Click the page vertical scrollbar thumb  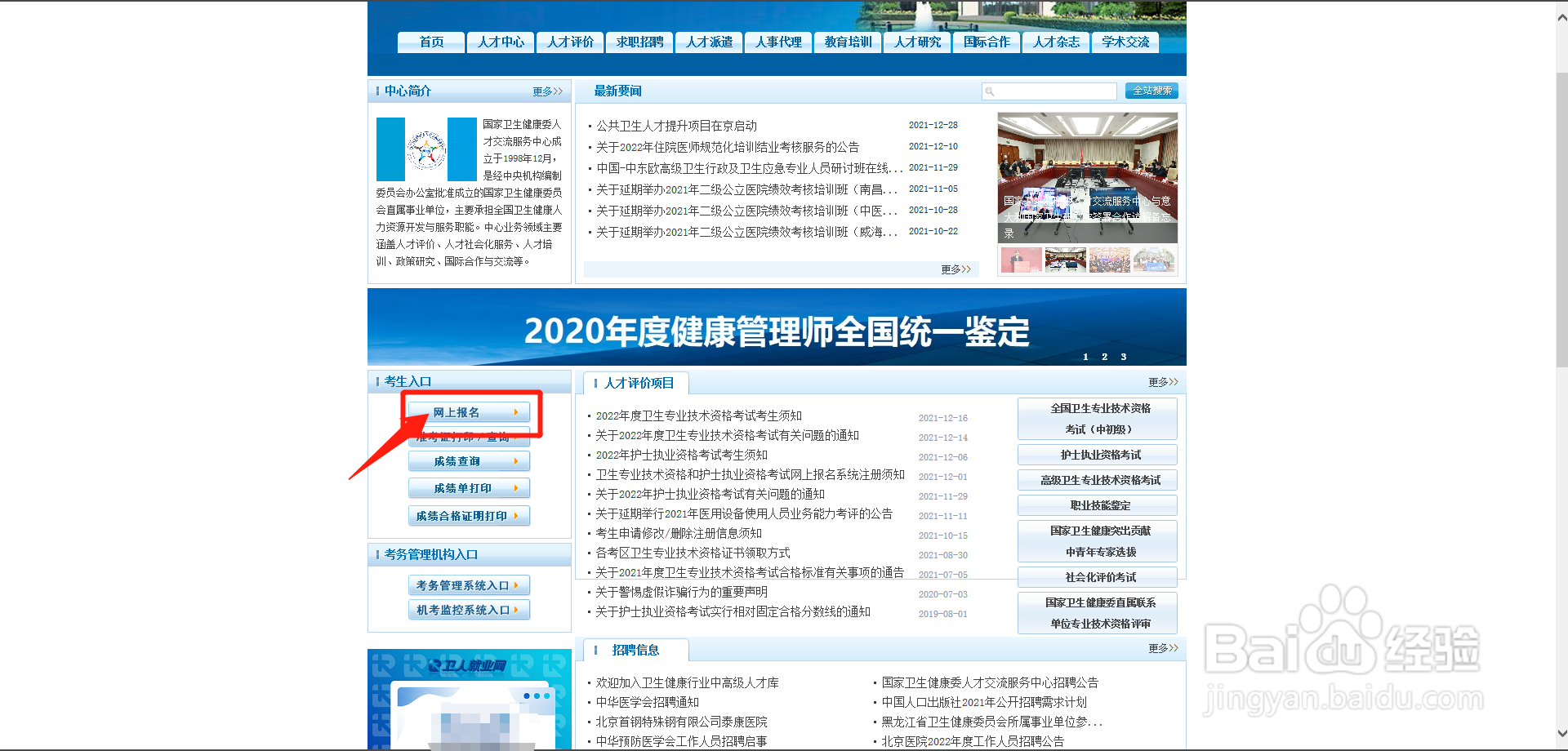click(x=1561, y=219)
